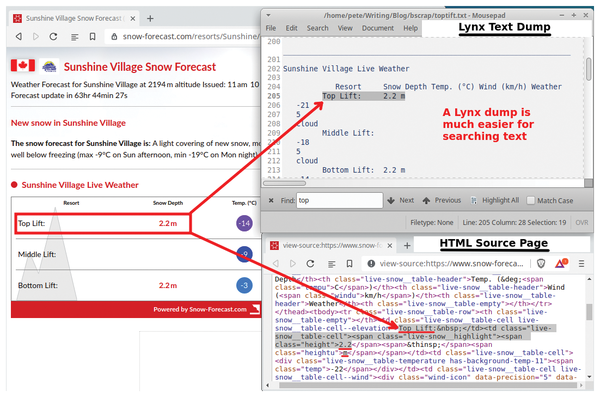Open Mousepad window menu arrow in title bar
This screenshot has height=397, width=600.
[268, 15]
